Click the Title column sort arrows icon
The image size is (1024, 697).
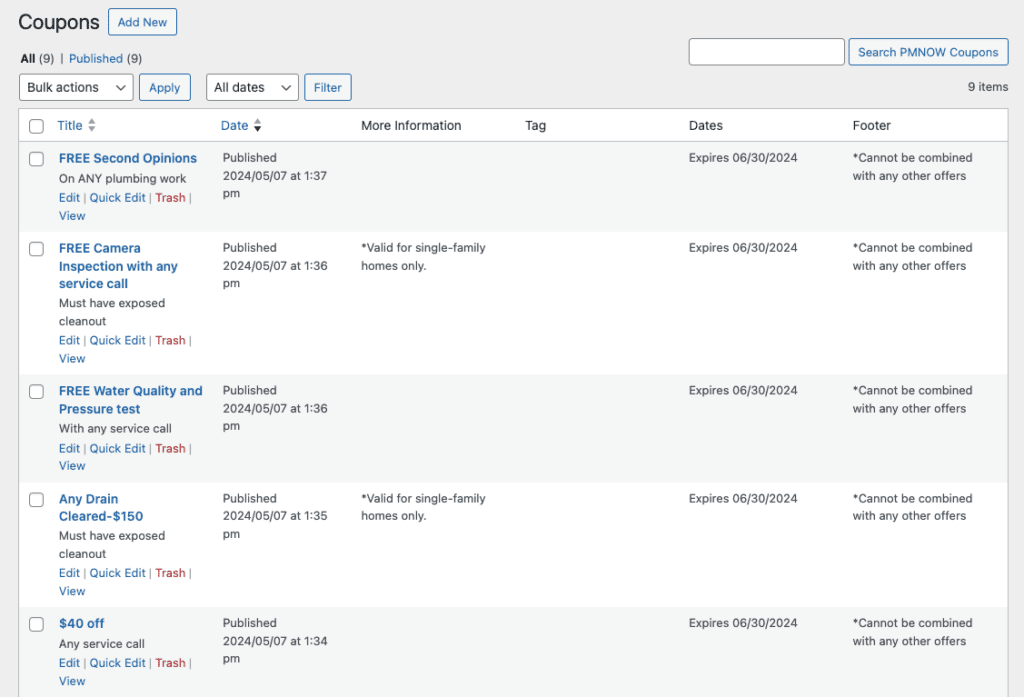92,126
